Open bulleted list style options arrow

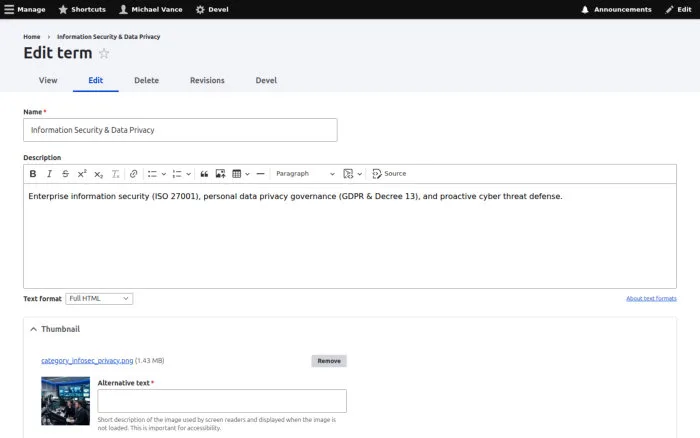point(164,174)
